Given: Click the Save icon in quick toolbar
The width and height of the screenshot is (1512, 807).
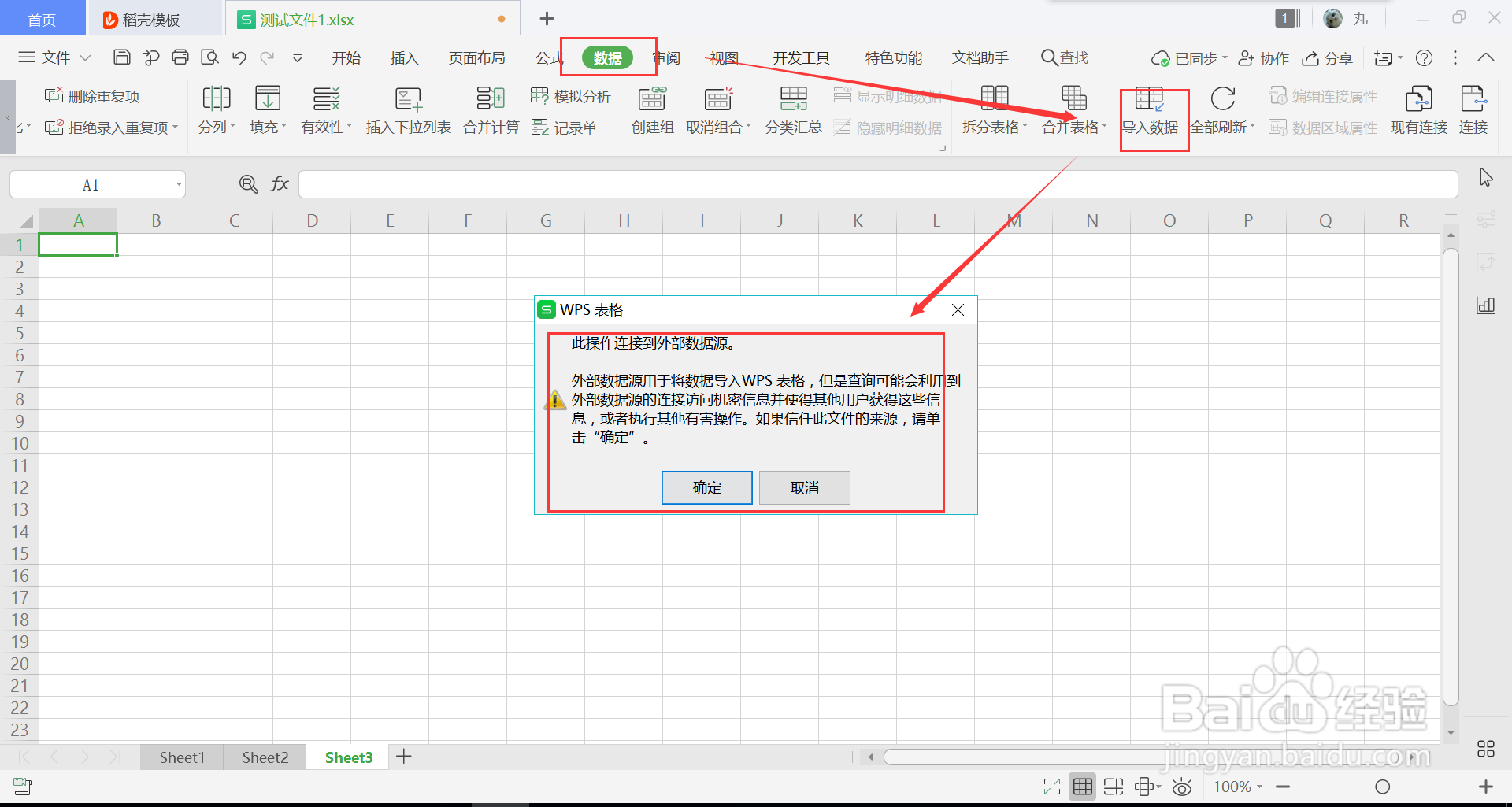Looking at the screenshot, I should click(122, 57).
